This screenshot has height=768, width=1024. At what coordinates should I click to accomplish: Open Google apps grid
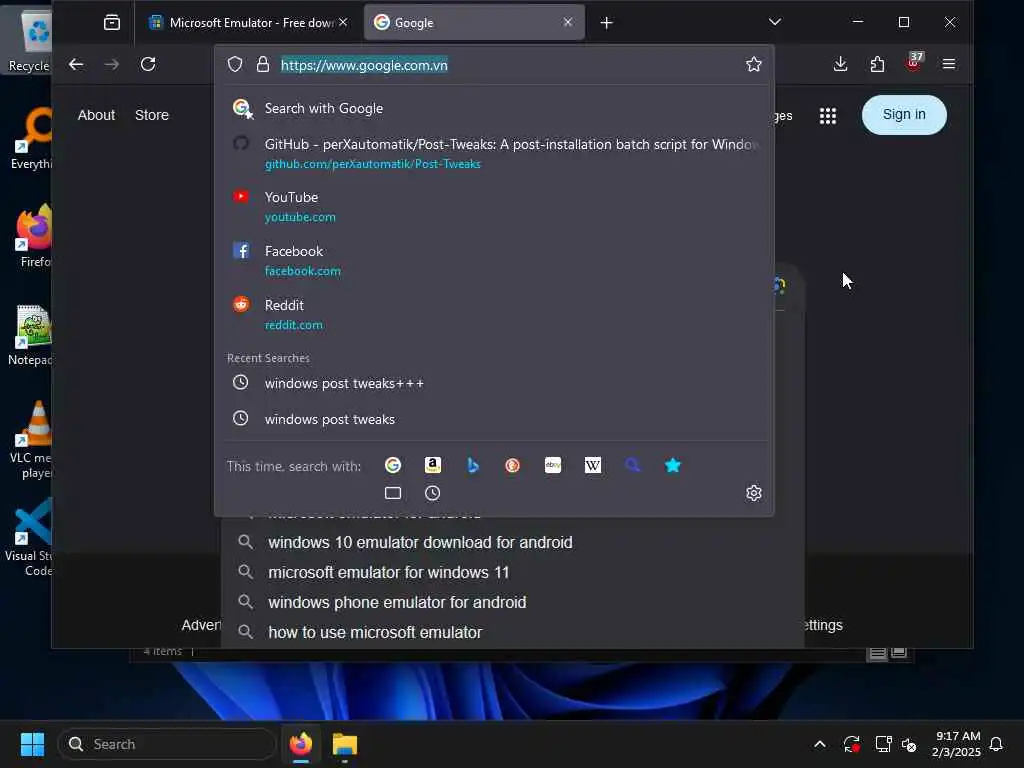[x=828, y=116]
